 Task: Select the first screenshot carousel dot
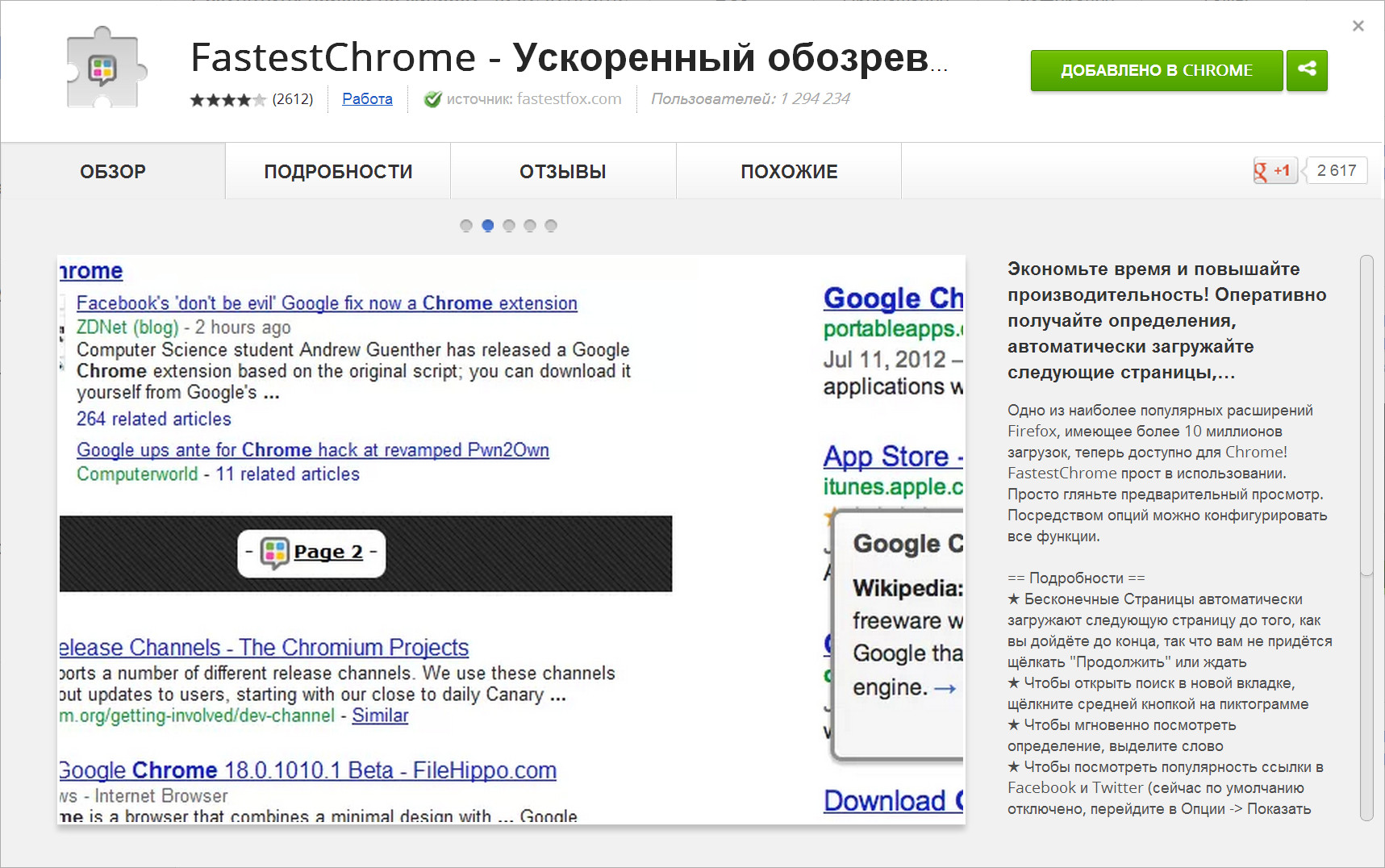click(466, 226)
